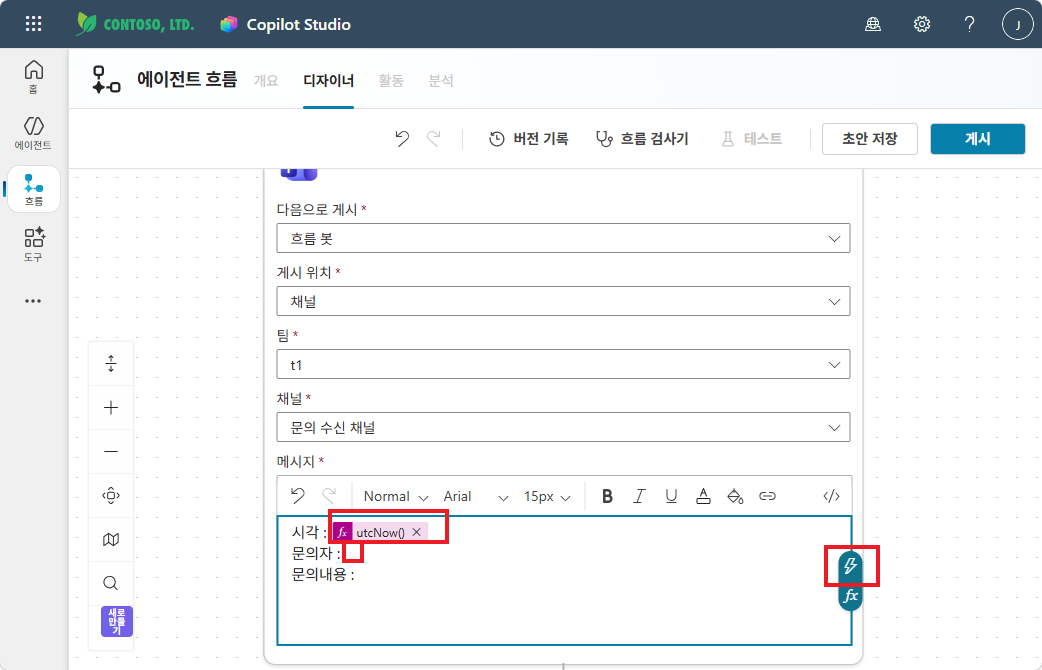Image resolution: width=1042 pixels, height=670 pixels.
Task: Toggle the code view button
Action: coord(831,496)
